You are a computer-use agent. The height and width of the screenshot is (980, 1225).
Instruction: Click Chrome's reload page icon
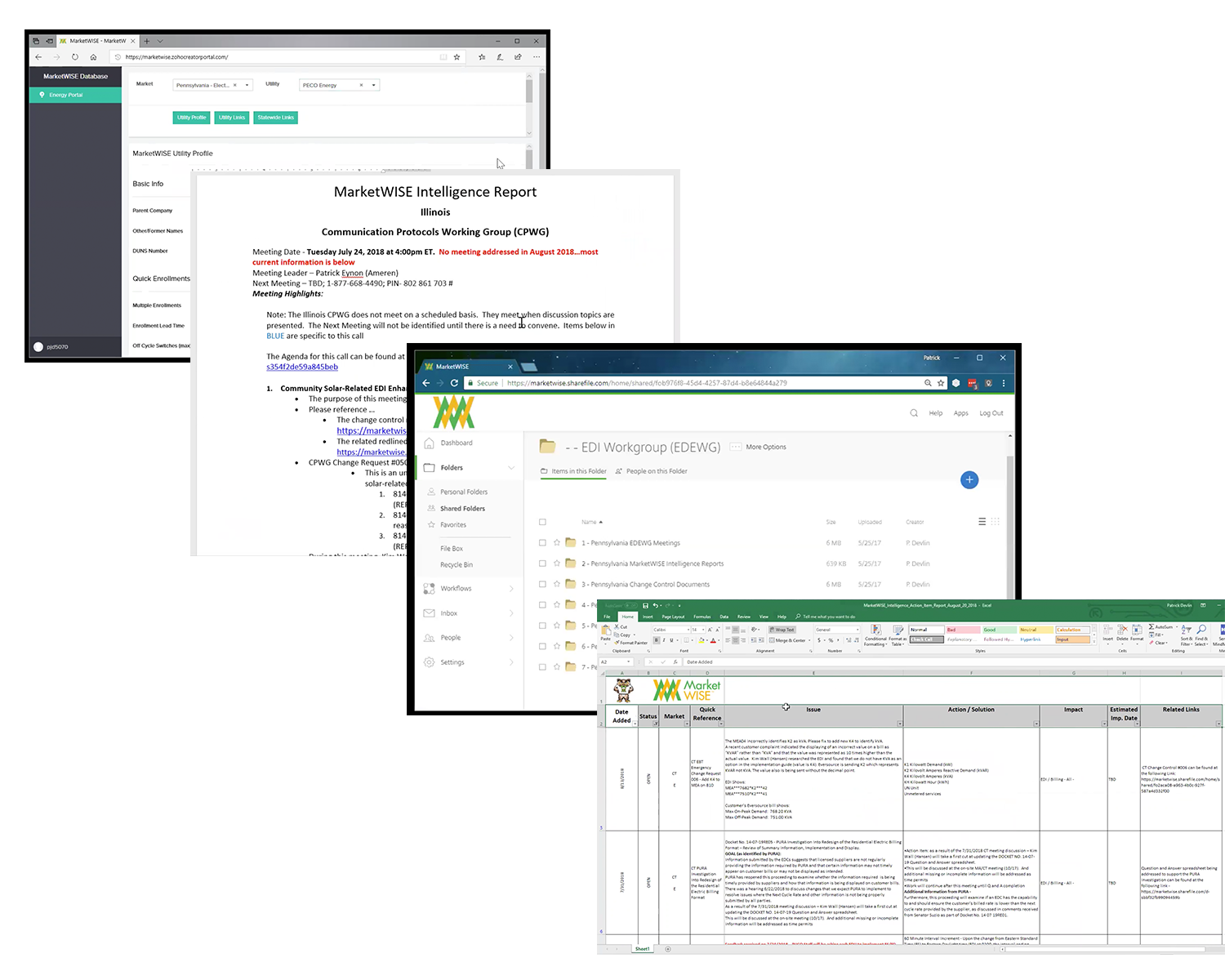point(454,383)
